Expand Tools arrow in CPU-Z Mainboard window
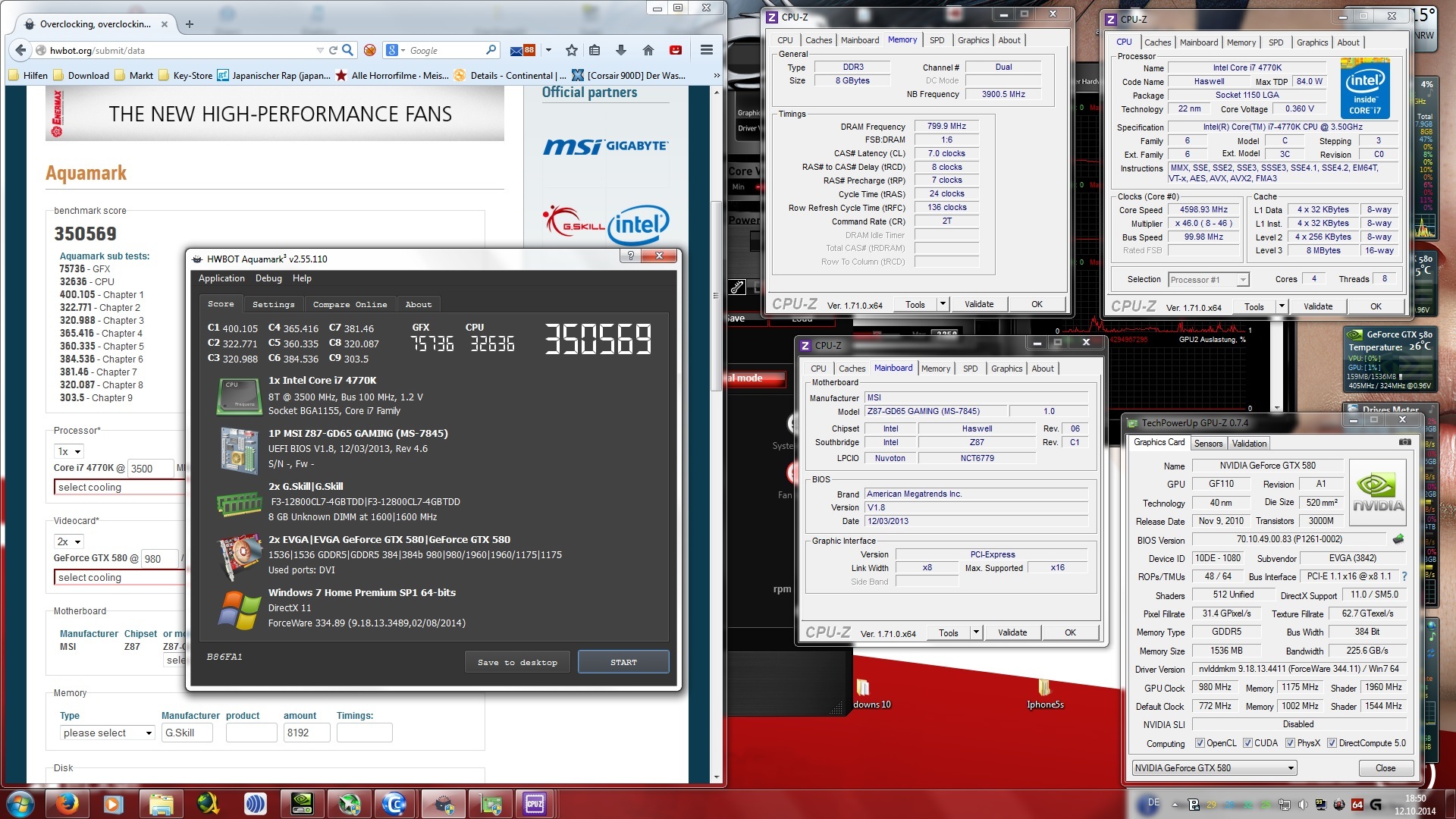 click(x=976, y=632)
